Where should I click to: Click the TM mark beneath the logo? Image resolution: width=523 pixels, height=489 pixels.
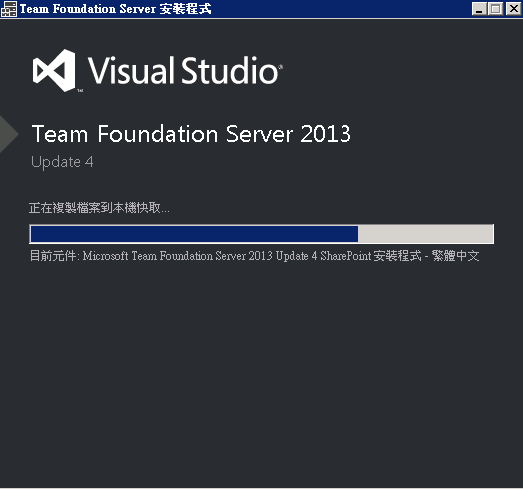click(80, 90)
